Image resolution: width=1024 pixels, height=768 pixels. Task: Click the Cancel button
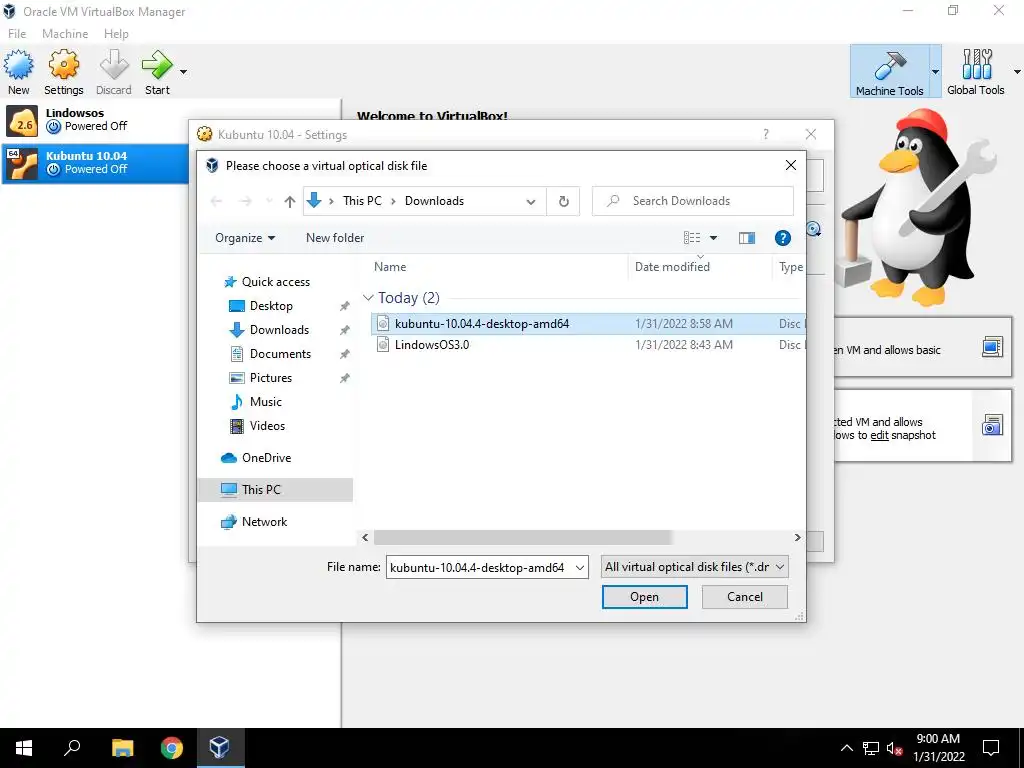point(744,597)
